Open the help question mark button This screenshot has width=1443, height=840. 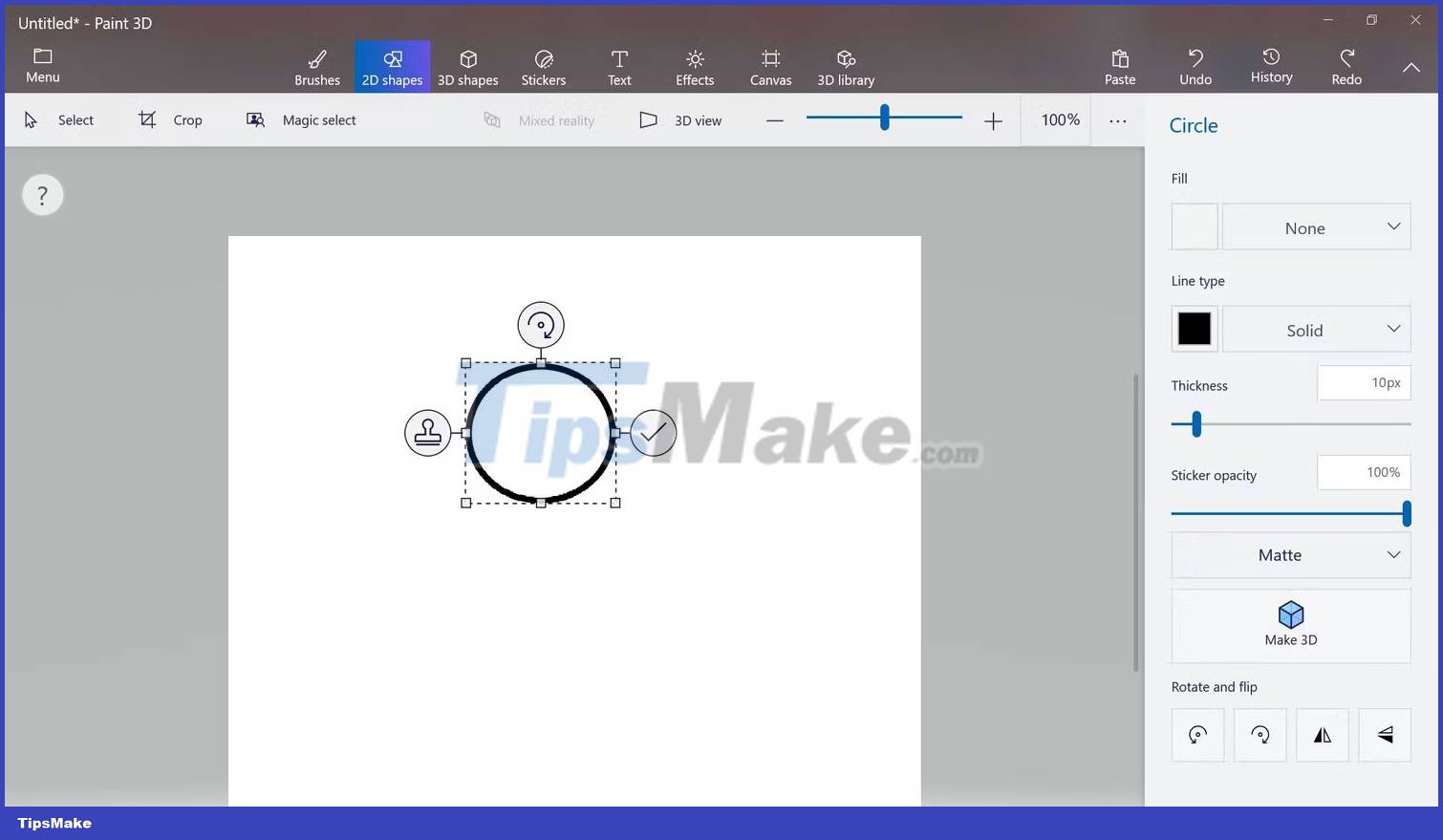[x=42, y=195]
